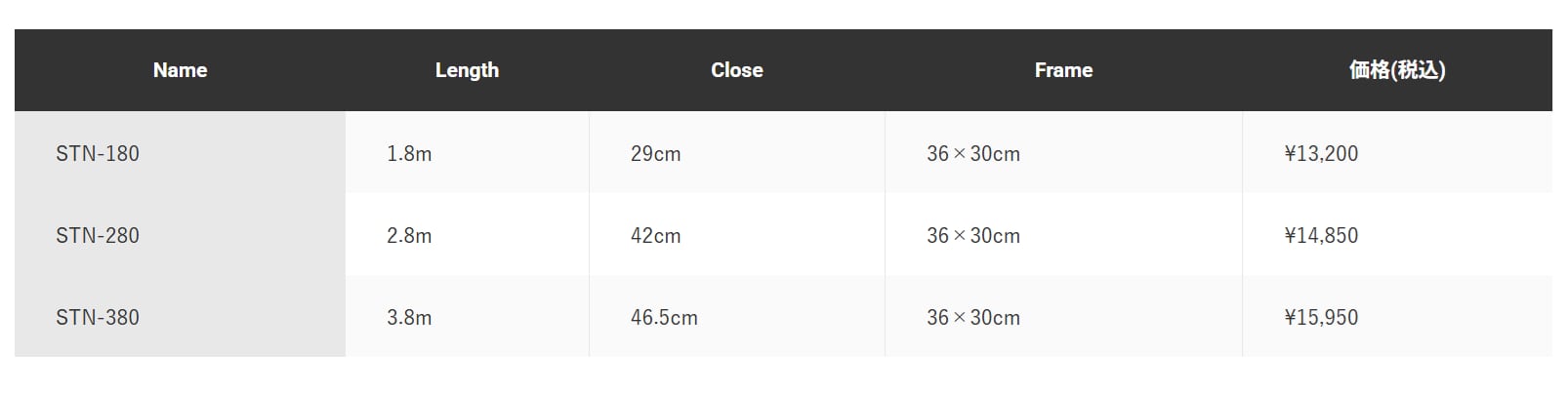Image resolution: width=1568 pixels, height=393 pixels.
Task: Click the STN-280 frame size 36×30cm
Action: [973, 236]
